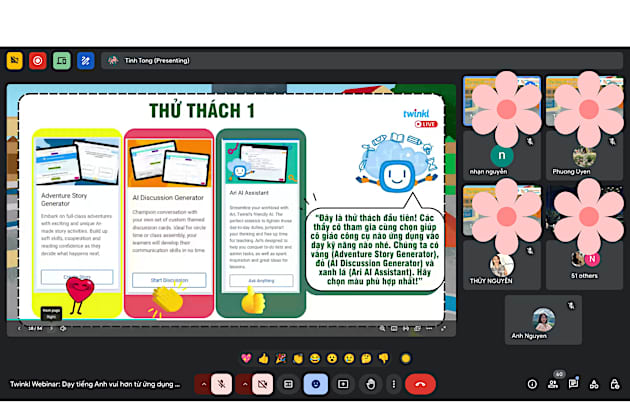Toggle the microphone mute button

[222, 383]
